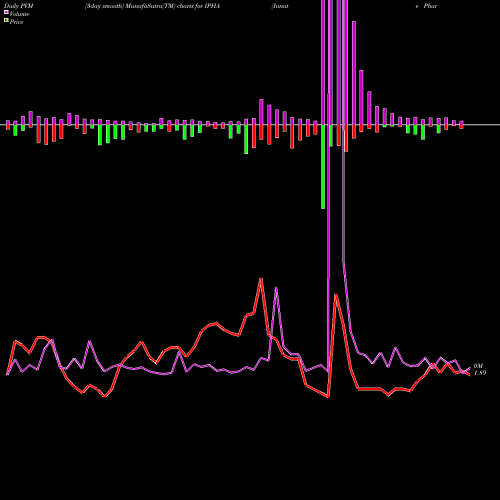Click the 'Price' legend label
The image size is (500, 500).
pyautogui.click(x=16, y=22)
